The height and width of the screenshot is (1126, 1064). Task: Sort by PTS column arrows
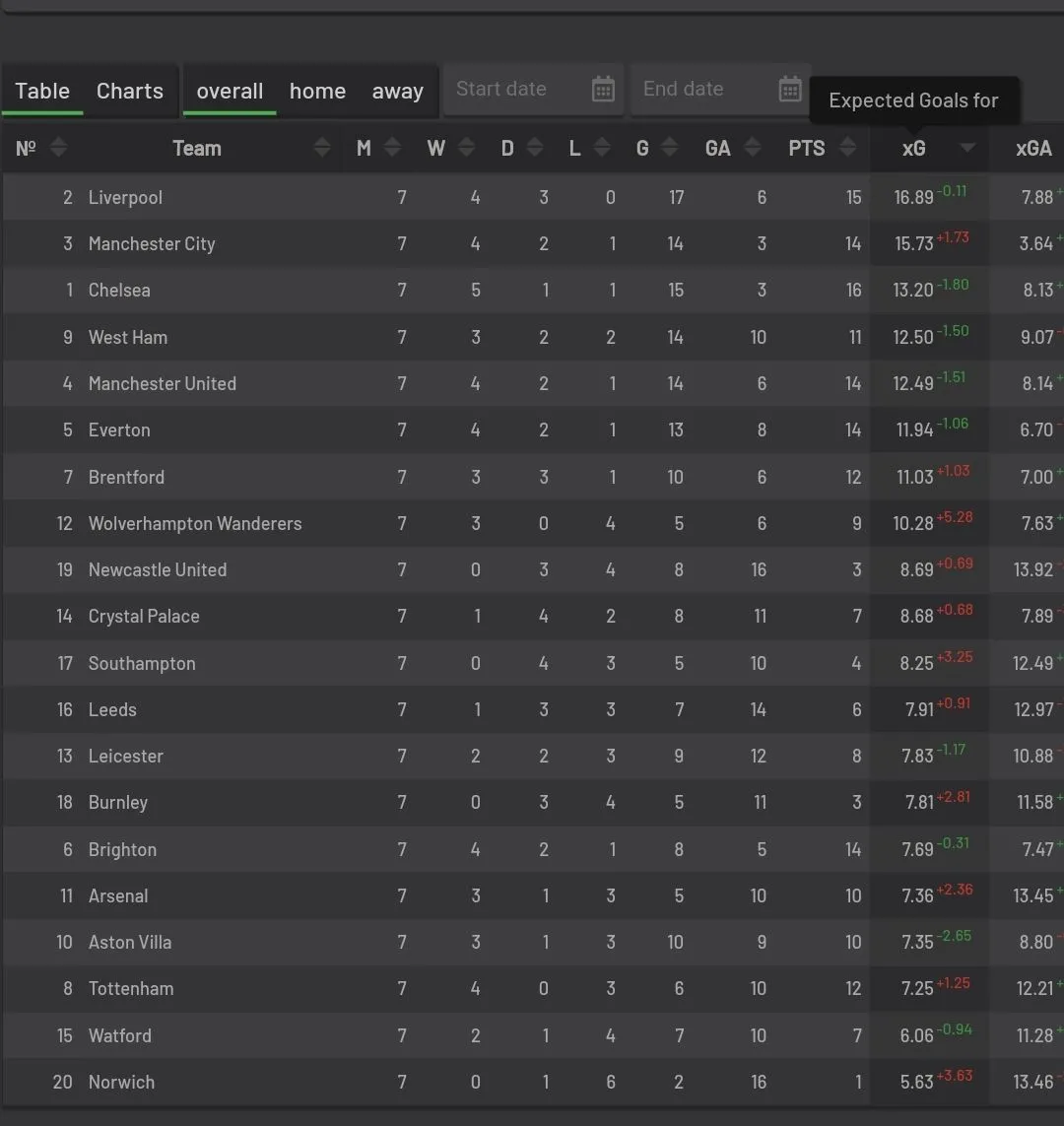click(847, 149)
